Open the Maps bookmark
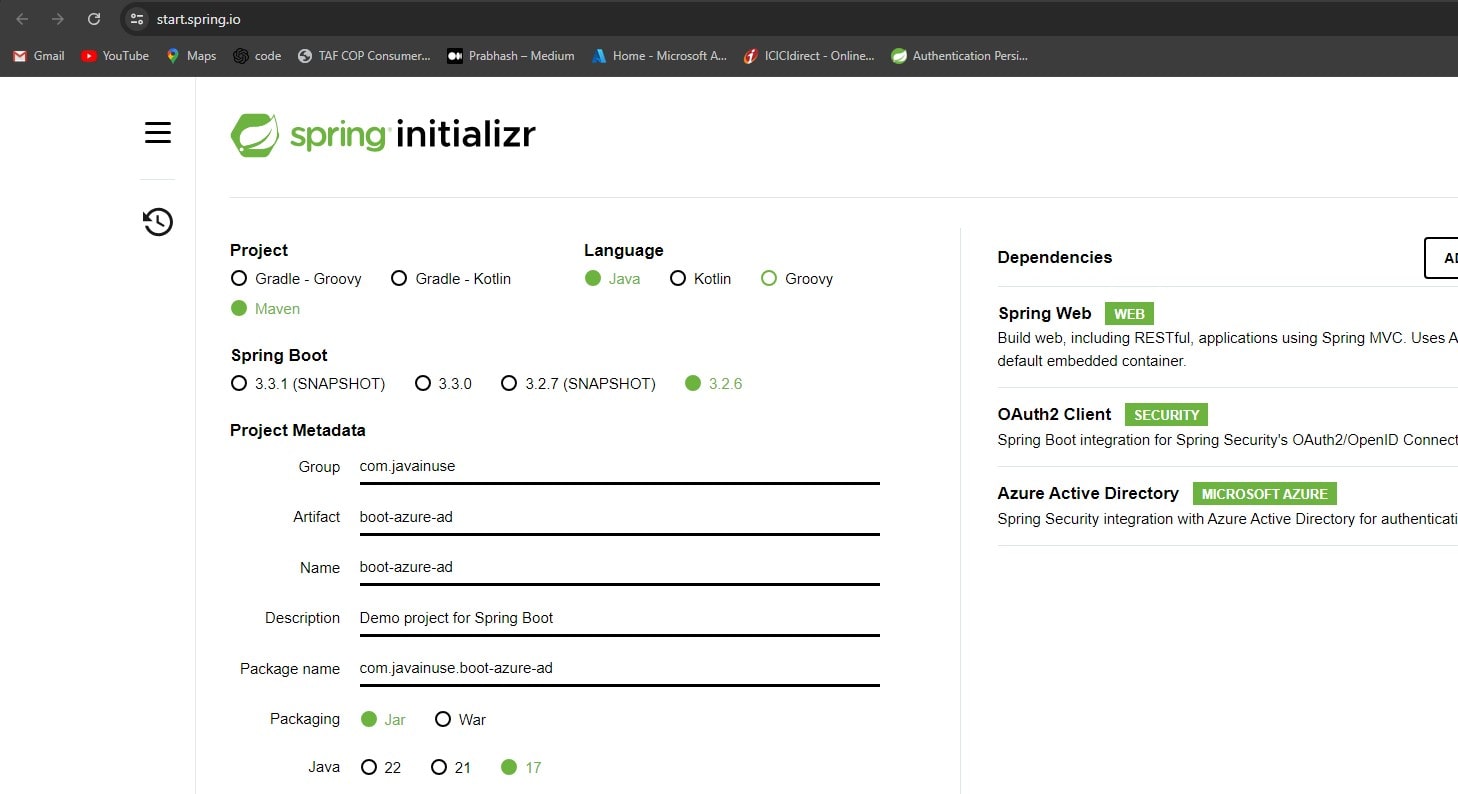 pyautogui.click(x=191, y=56)
